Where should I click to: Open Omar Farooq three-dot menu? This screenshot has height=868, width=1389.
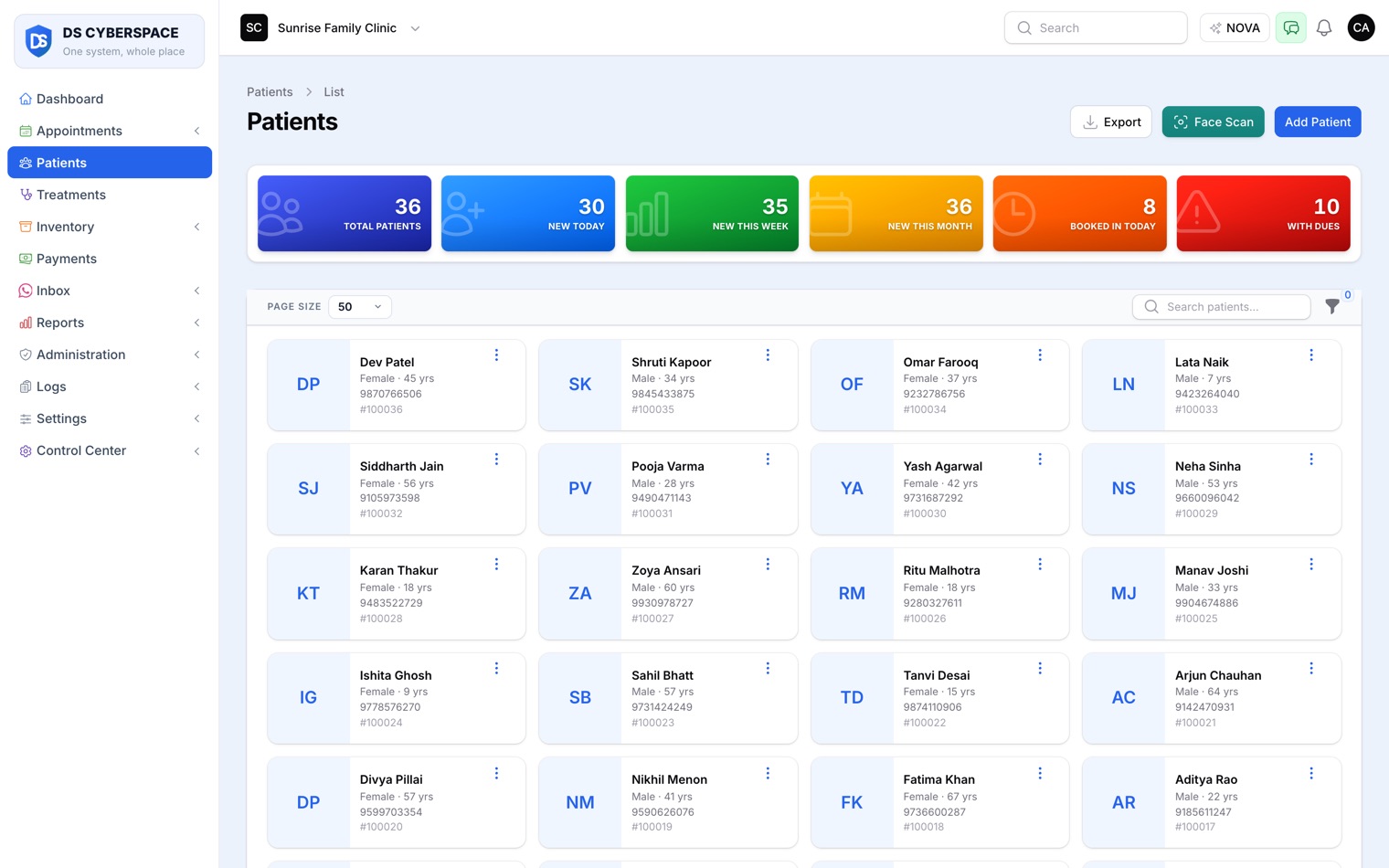coord(1040,355)
